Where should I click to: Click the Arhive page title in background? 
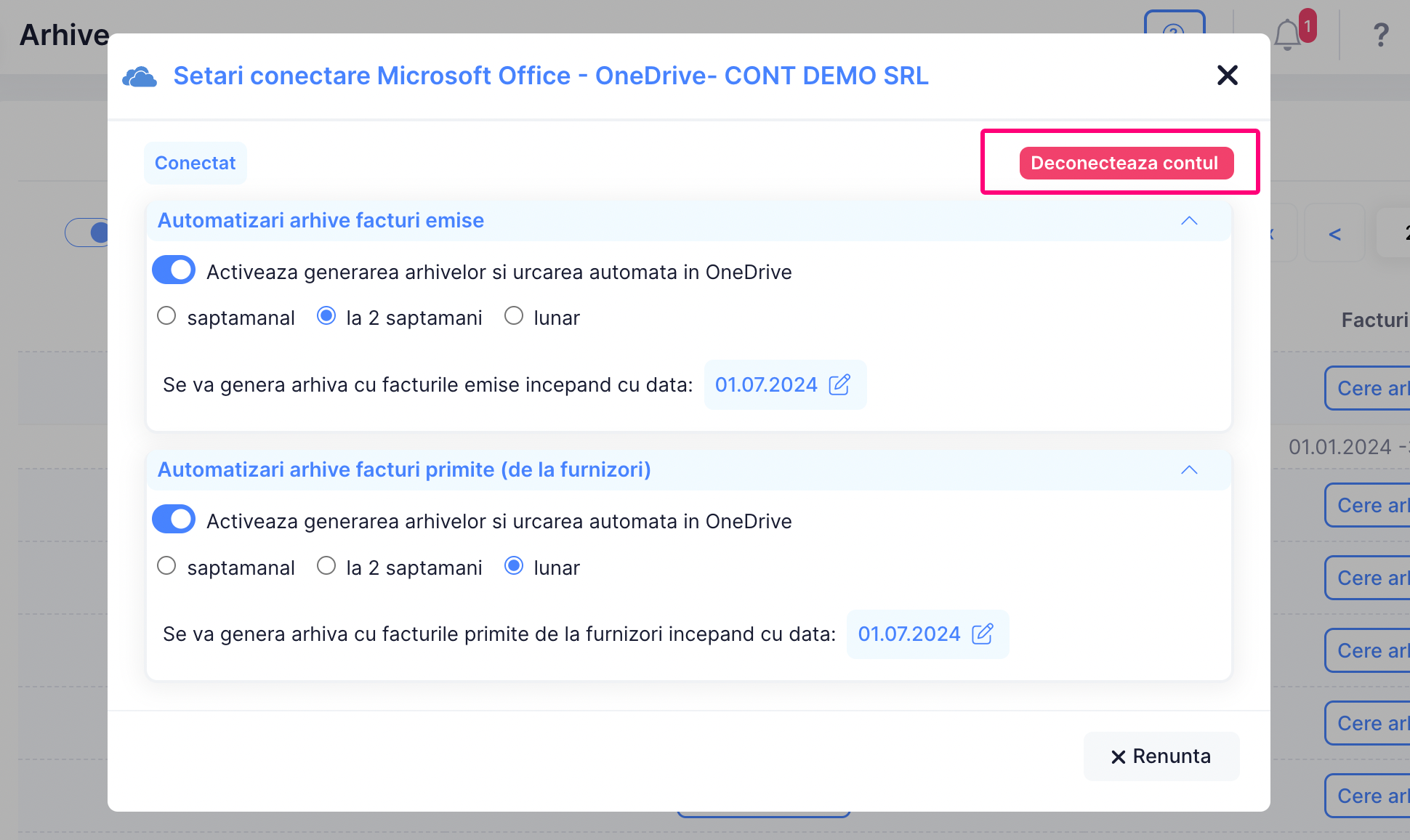coord(64,35)
